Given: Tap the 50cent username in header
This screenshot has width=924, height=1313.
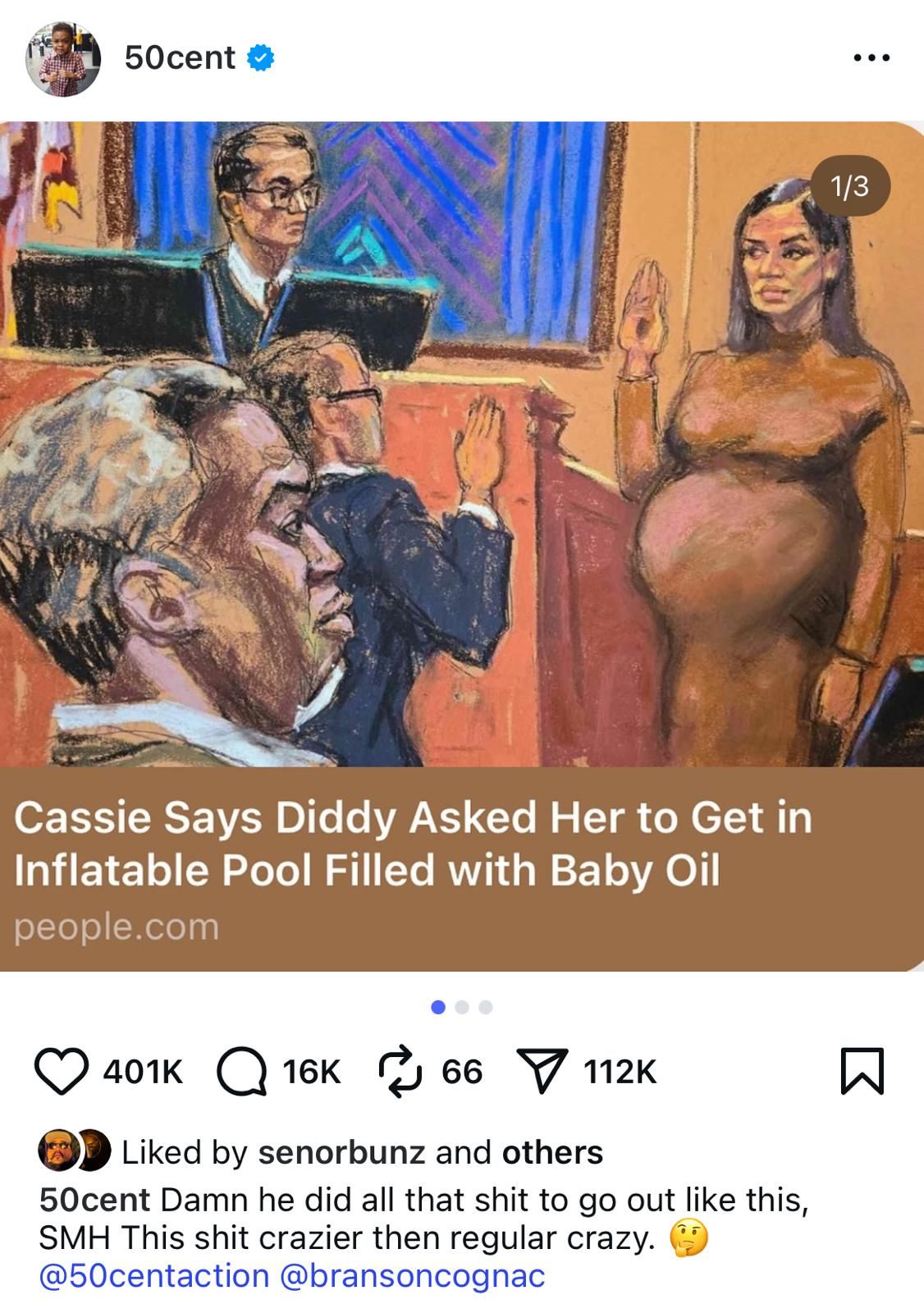Looking at the screenshot, I should (x=180, y=57).
